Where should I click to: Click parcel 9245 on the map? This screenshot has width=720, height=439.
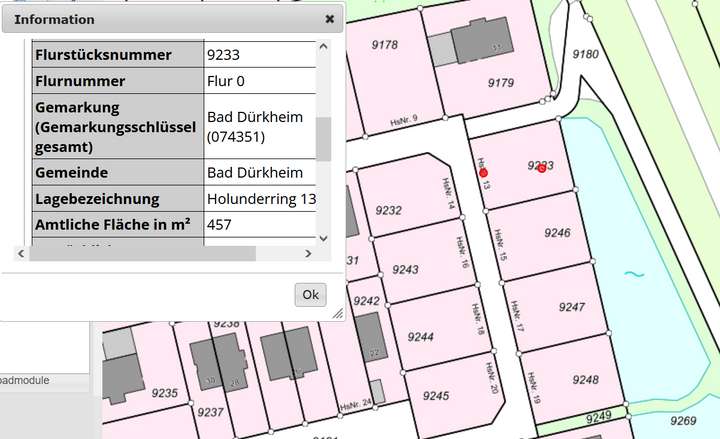[x=436, y=396]
